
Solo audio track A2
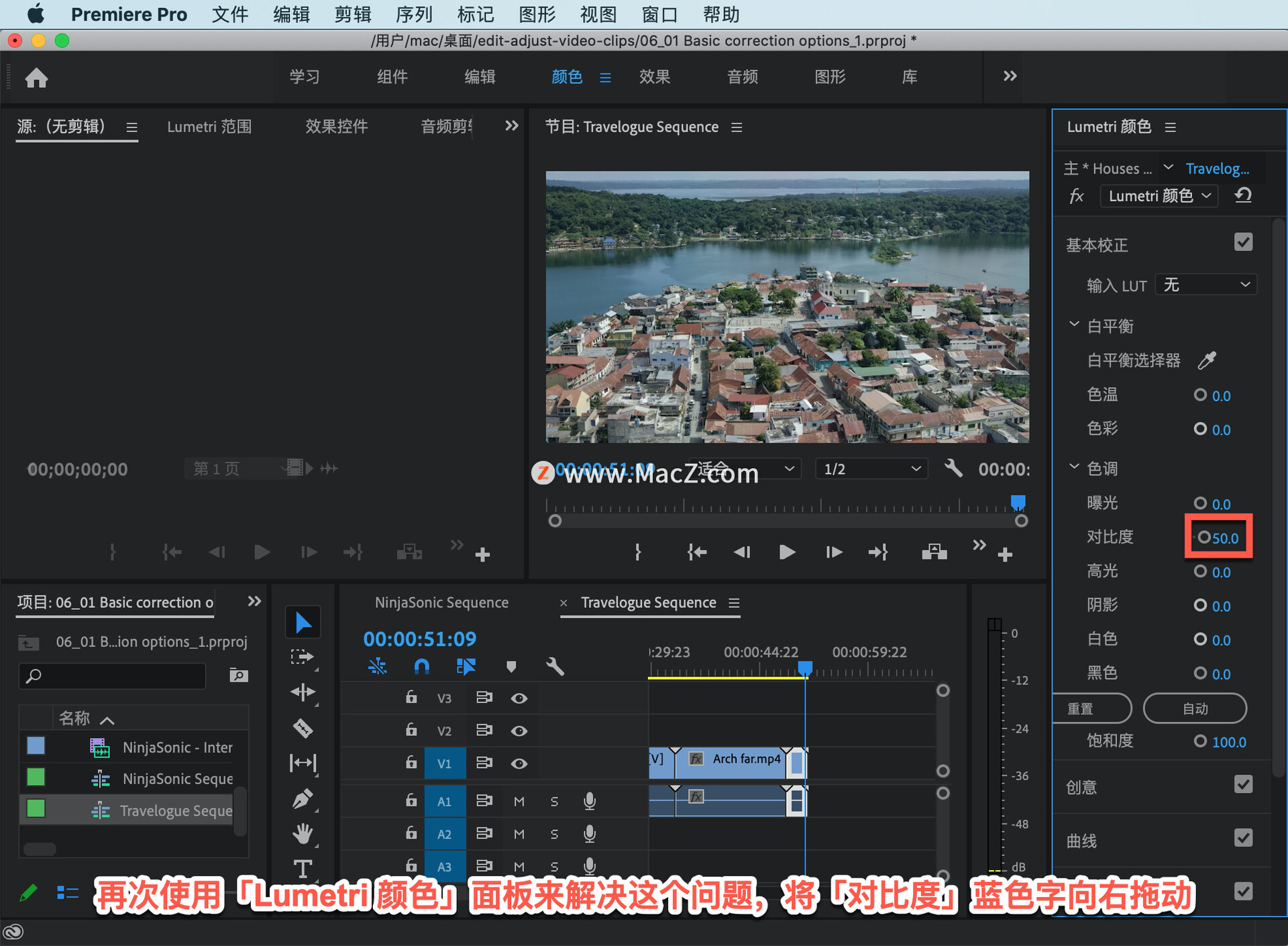[554, 834]
